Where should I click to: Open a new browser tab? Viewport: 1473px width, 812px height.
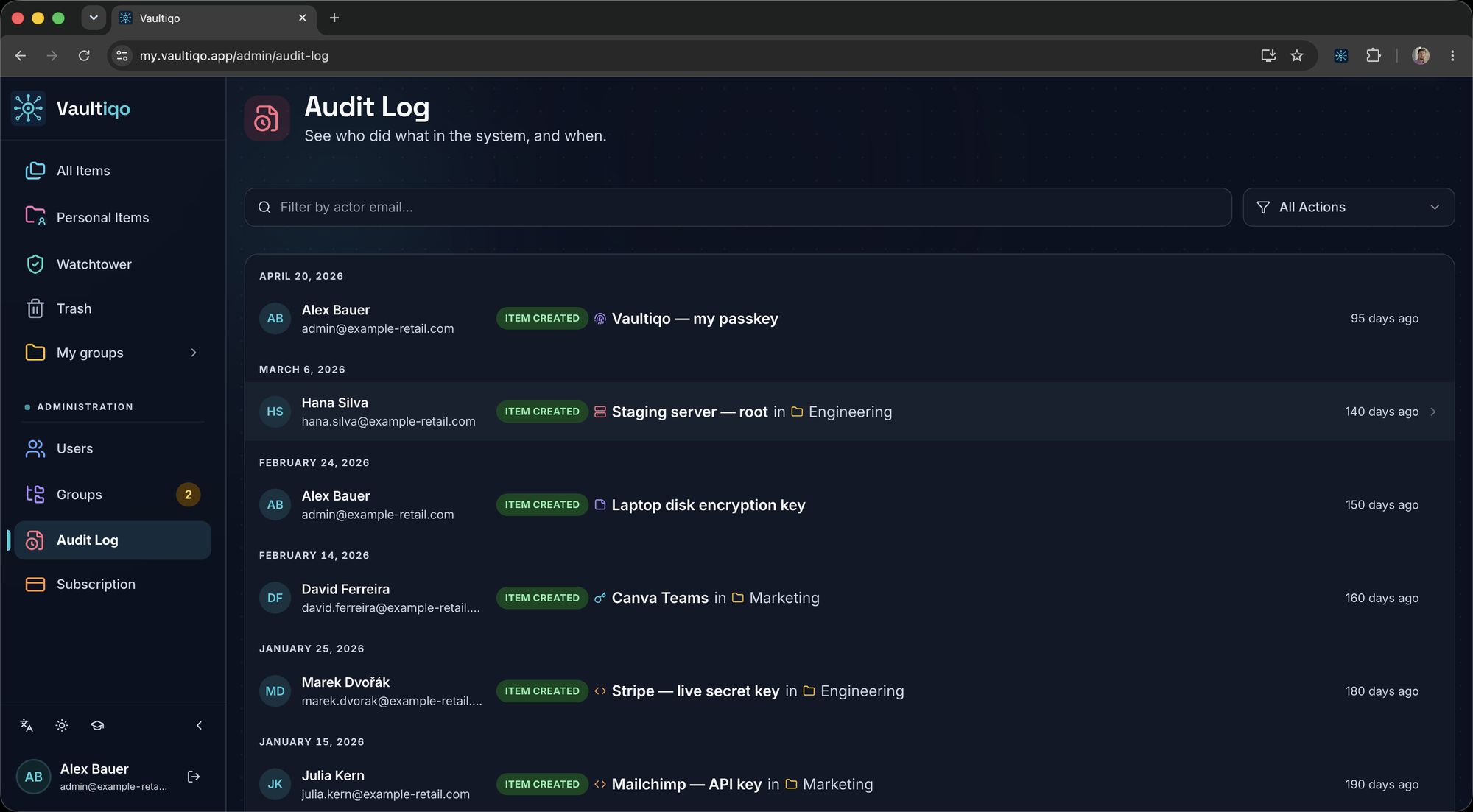tap(334, 18)
